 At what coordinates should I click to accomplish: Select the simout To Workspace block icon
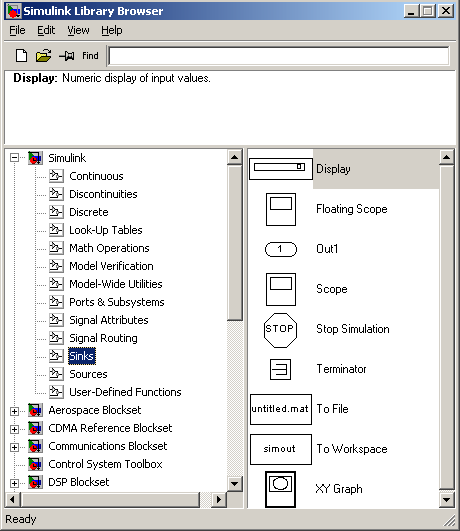point(281,449)
